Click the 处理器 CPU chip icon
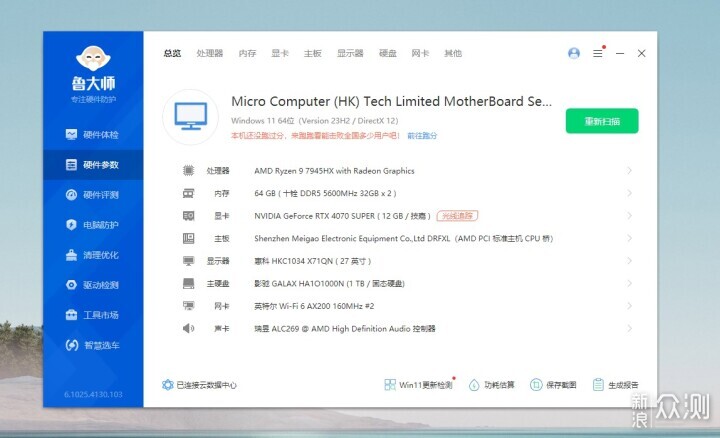The height and width of the screenshot is (438, 720). tap(188, 170)
